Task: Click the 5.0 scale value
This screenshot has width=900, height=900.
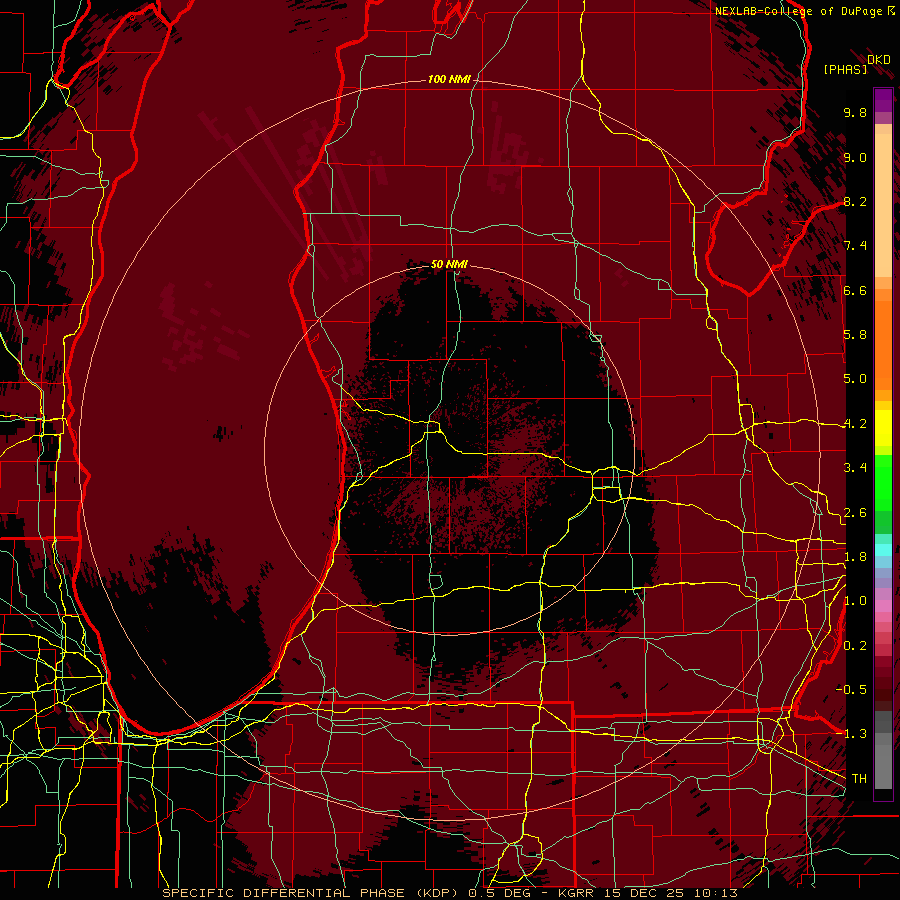Action: (855, 379)
